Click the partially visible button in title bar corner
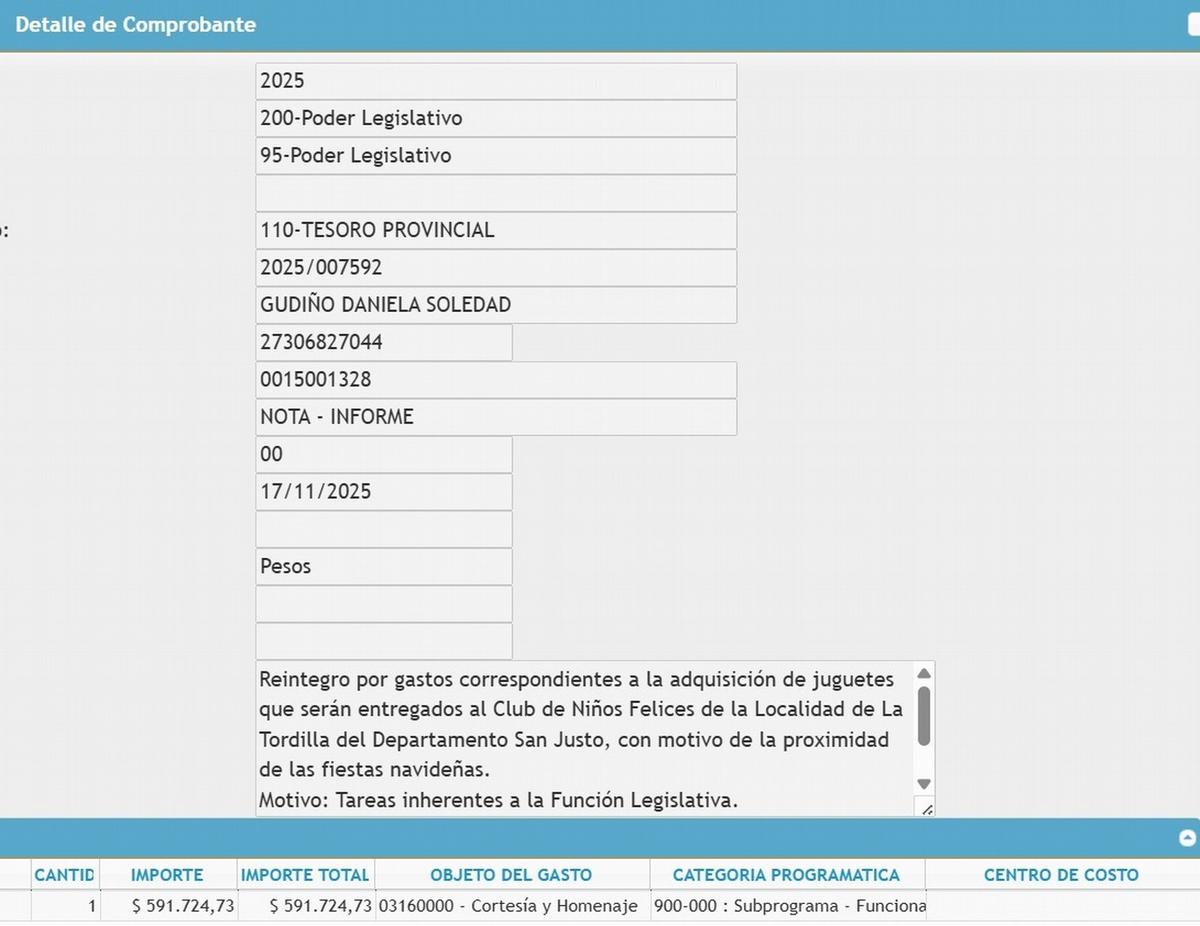 1194,25
